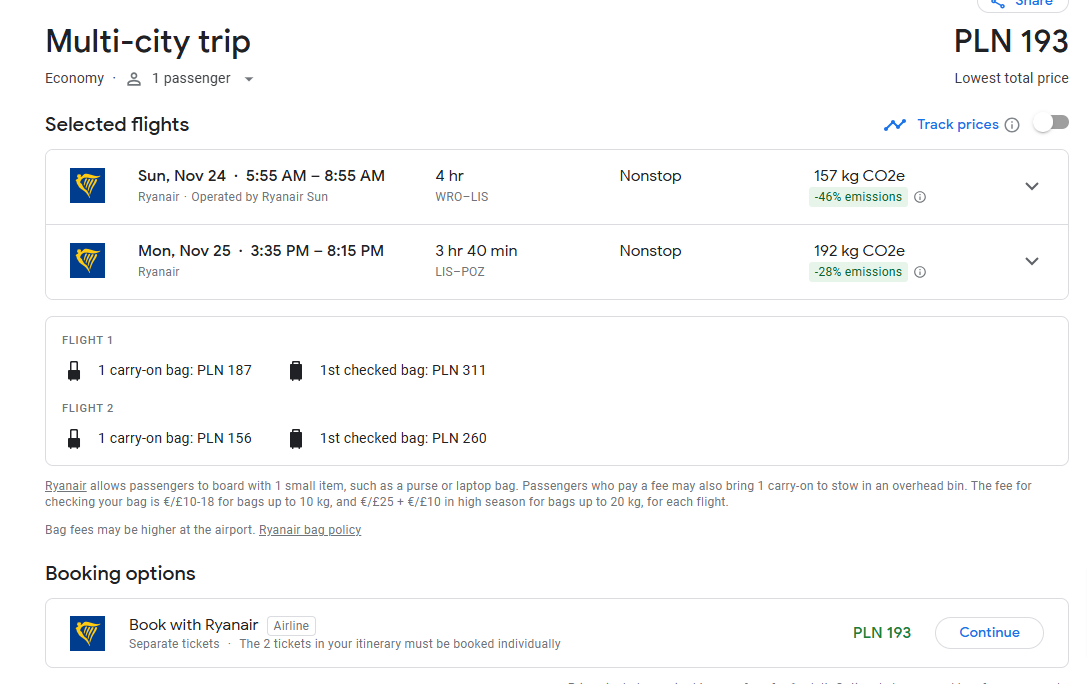1087x684 pixels.
Task: Click Flight 2 checked bag icon
Action: 296,439
